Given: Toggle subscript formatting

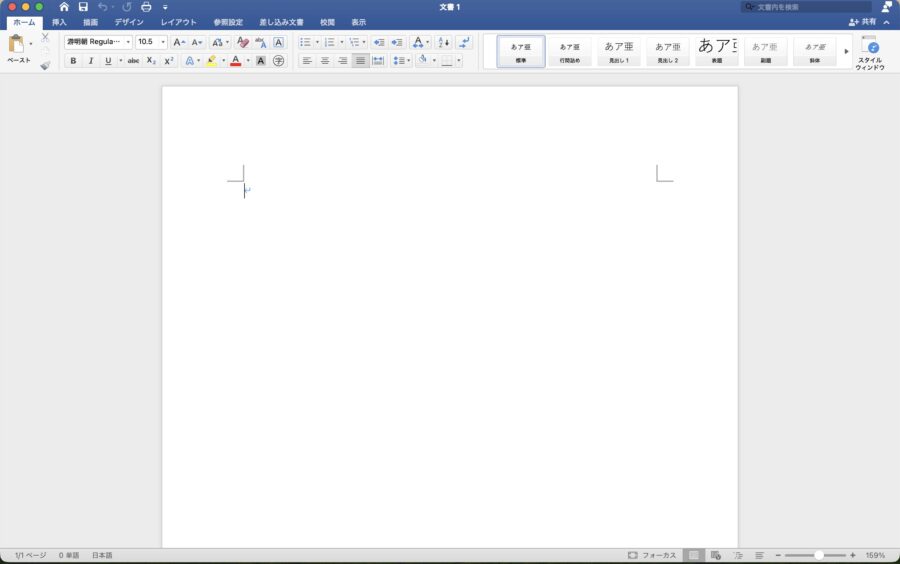Looking at the screenshot, I should (151, 61).
